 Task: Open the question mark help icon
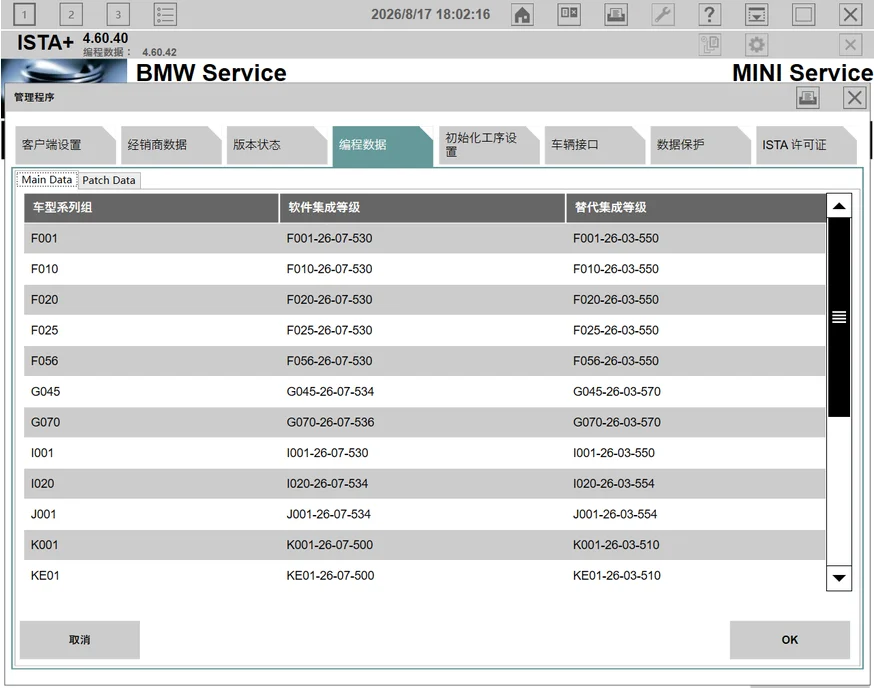click(710, 14)
